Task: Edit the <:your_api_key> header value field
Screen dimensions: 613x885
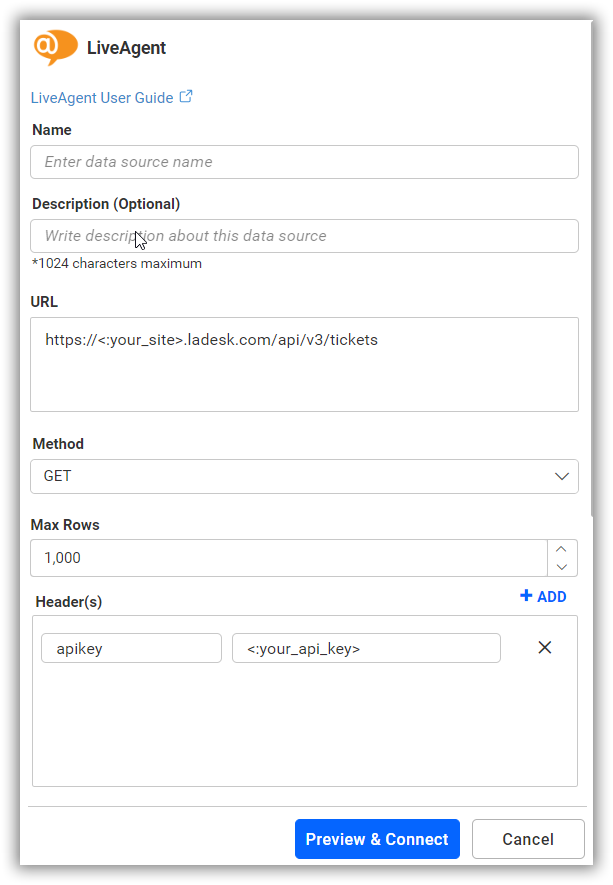Action: pos(366,648)
